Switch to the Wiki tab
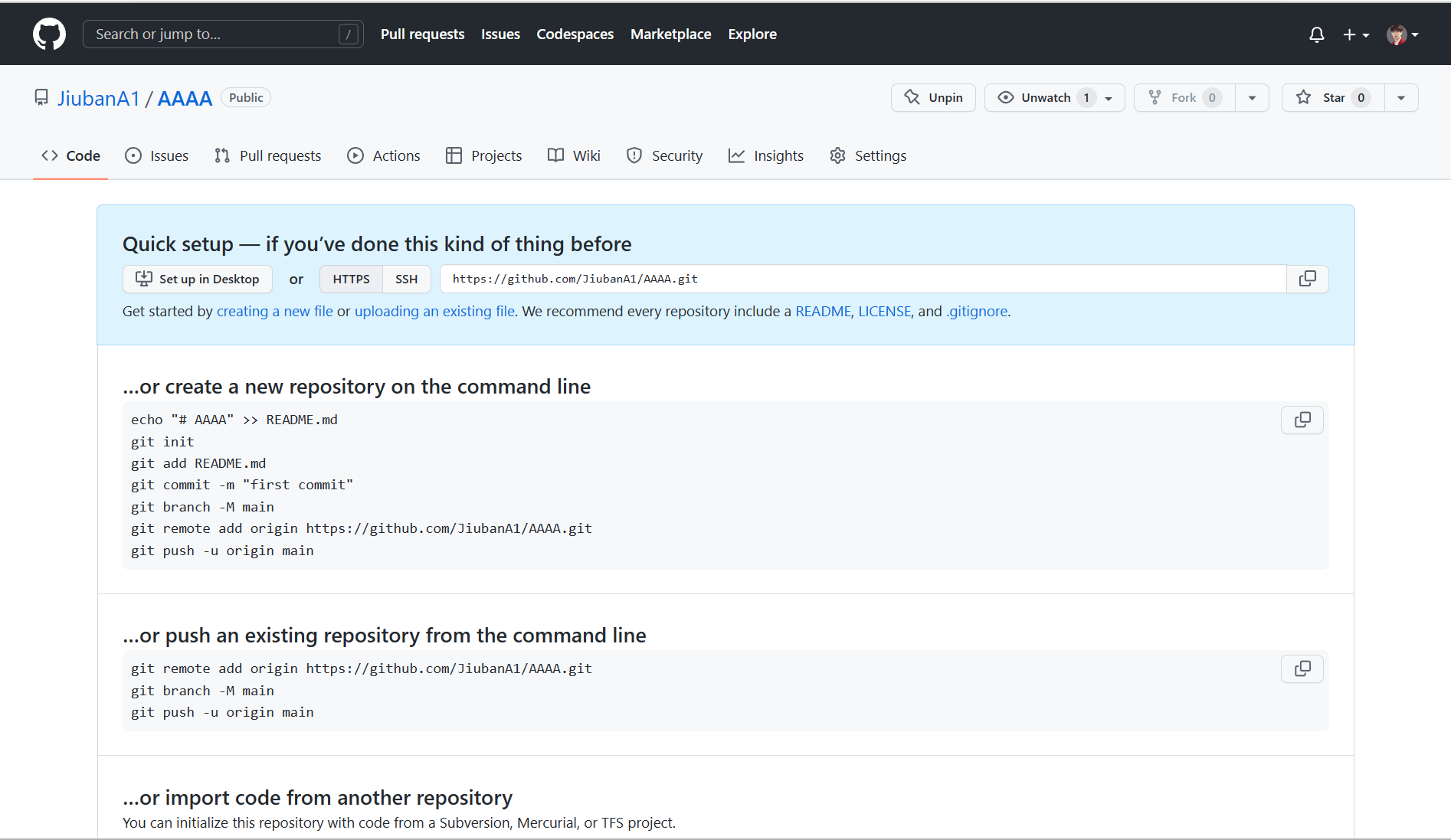The image size is (1451, 840). (574, 155)
